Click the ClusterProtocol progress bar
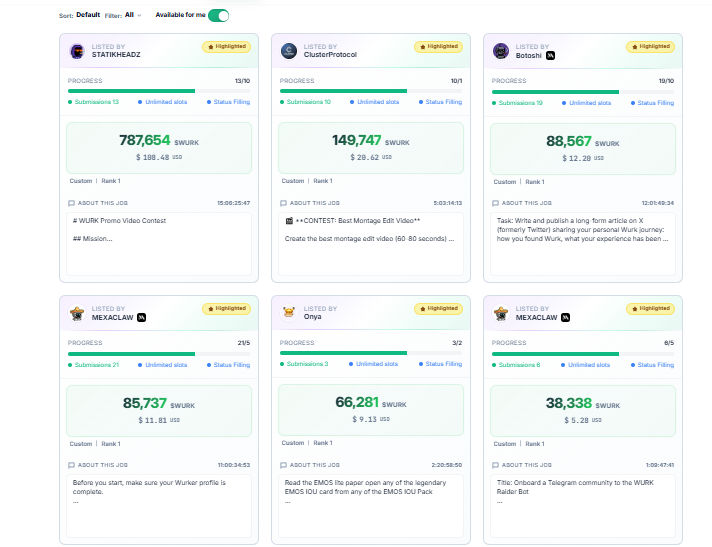 371,91
